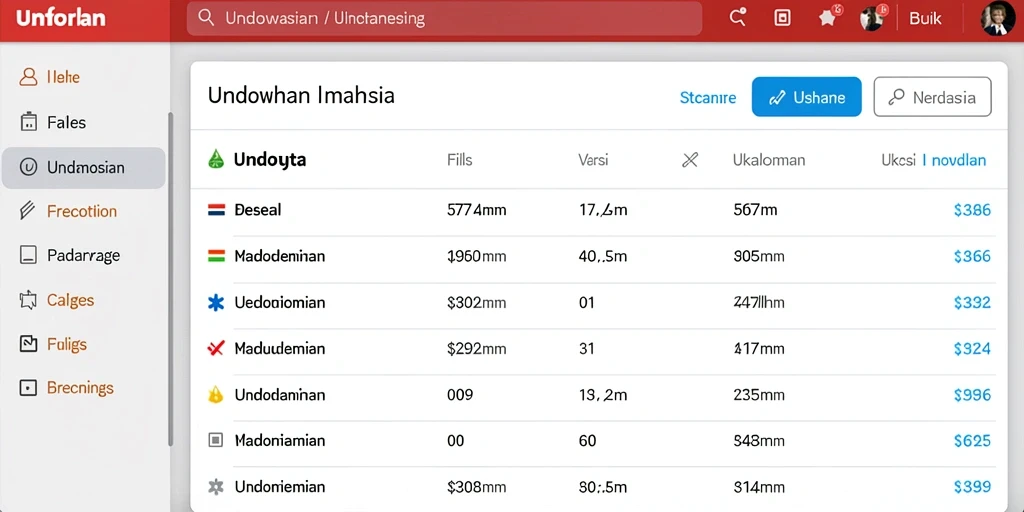Viewport: 1024px width, 512px height.
Task: Open the Fuligs sidebar item
Action: [67, 344]
